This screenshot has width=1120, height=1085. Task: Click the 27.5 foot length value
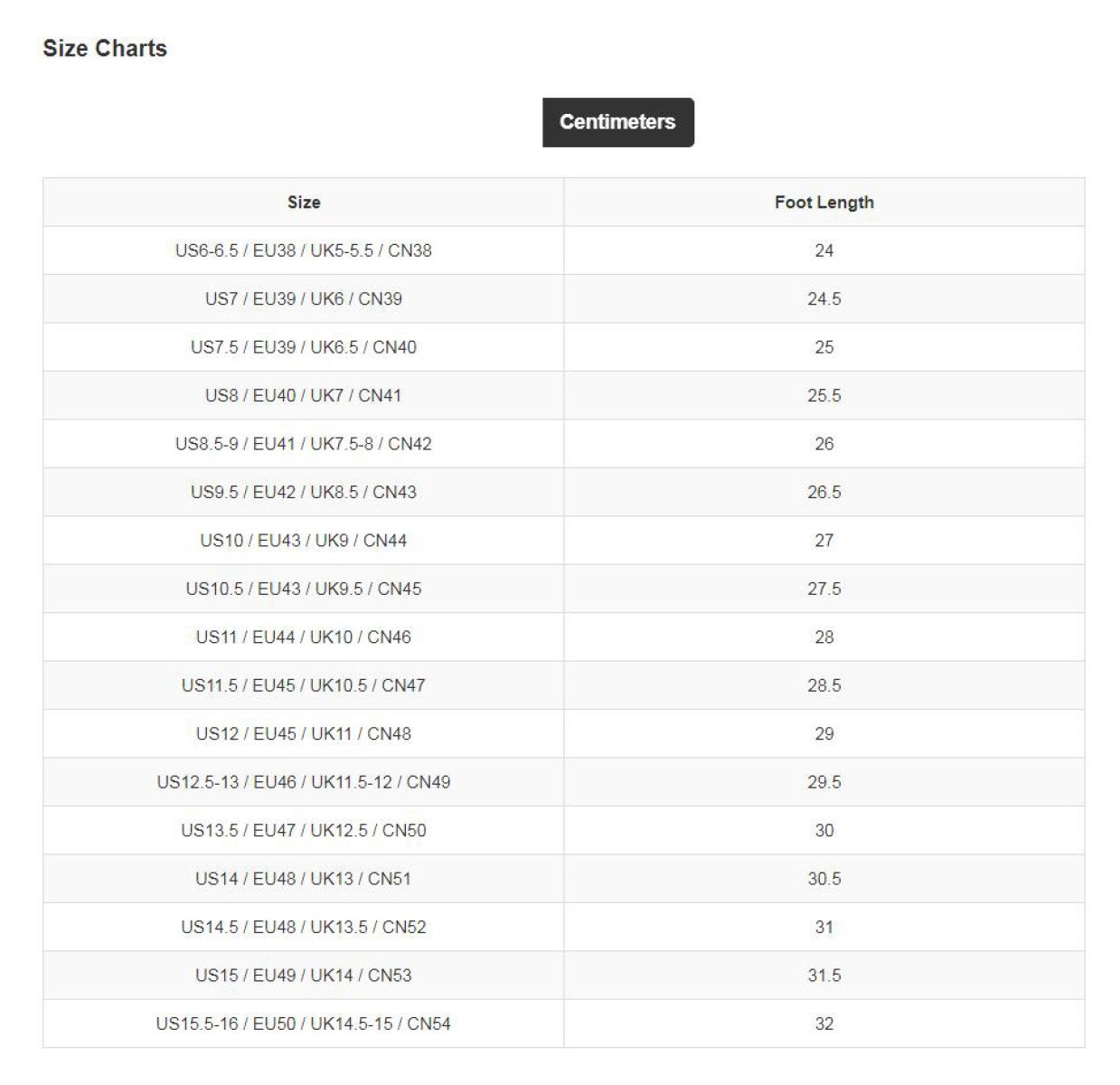coord(824,590)
